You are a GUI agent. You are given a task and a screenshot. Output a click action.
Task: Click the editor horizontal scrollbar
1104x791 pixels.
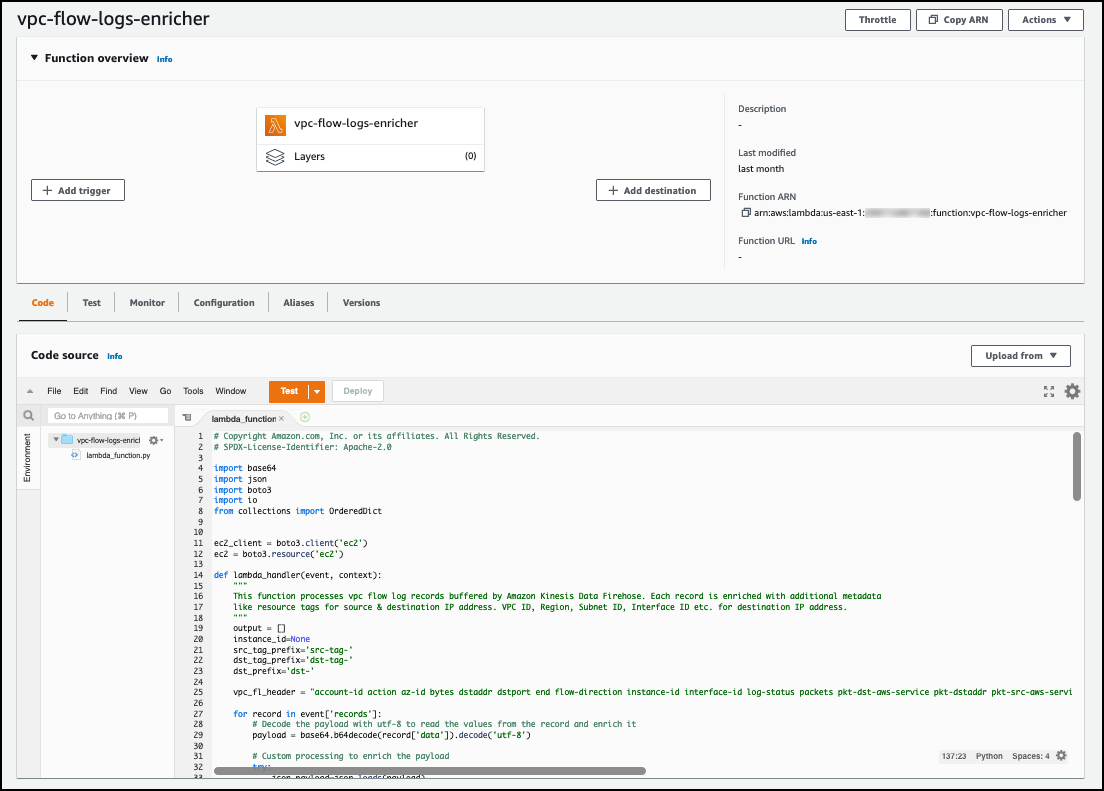429,771
